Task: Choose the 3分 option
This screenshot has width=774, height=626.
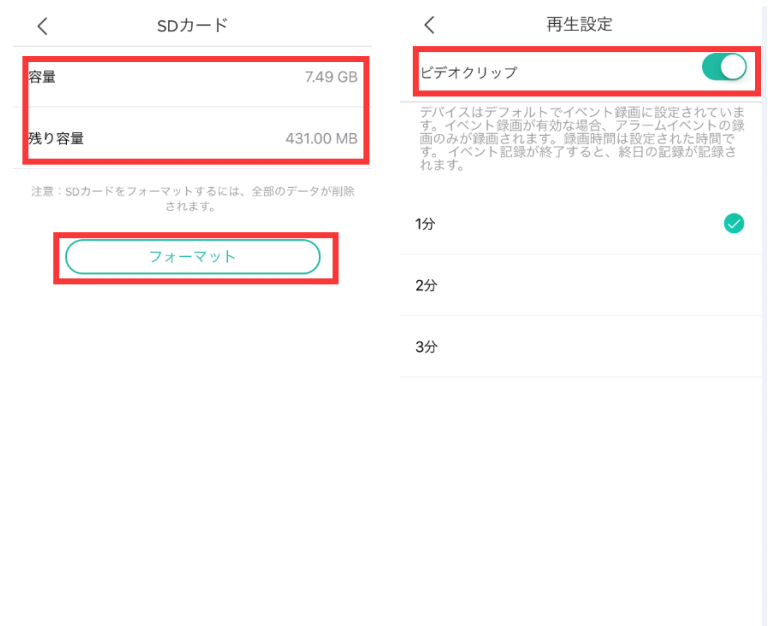Action: (581, 347)
